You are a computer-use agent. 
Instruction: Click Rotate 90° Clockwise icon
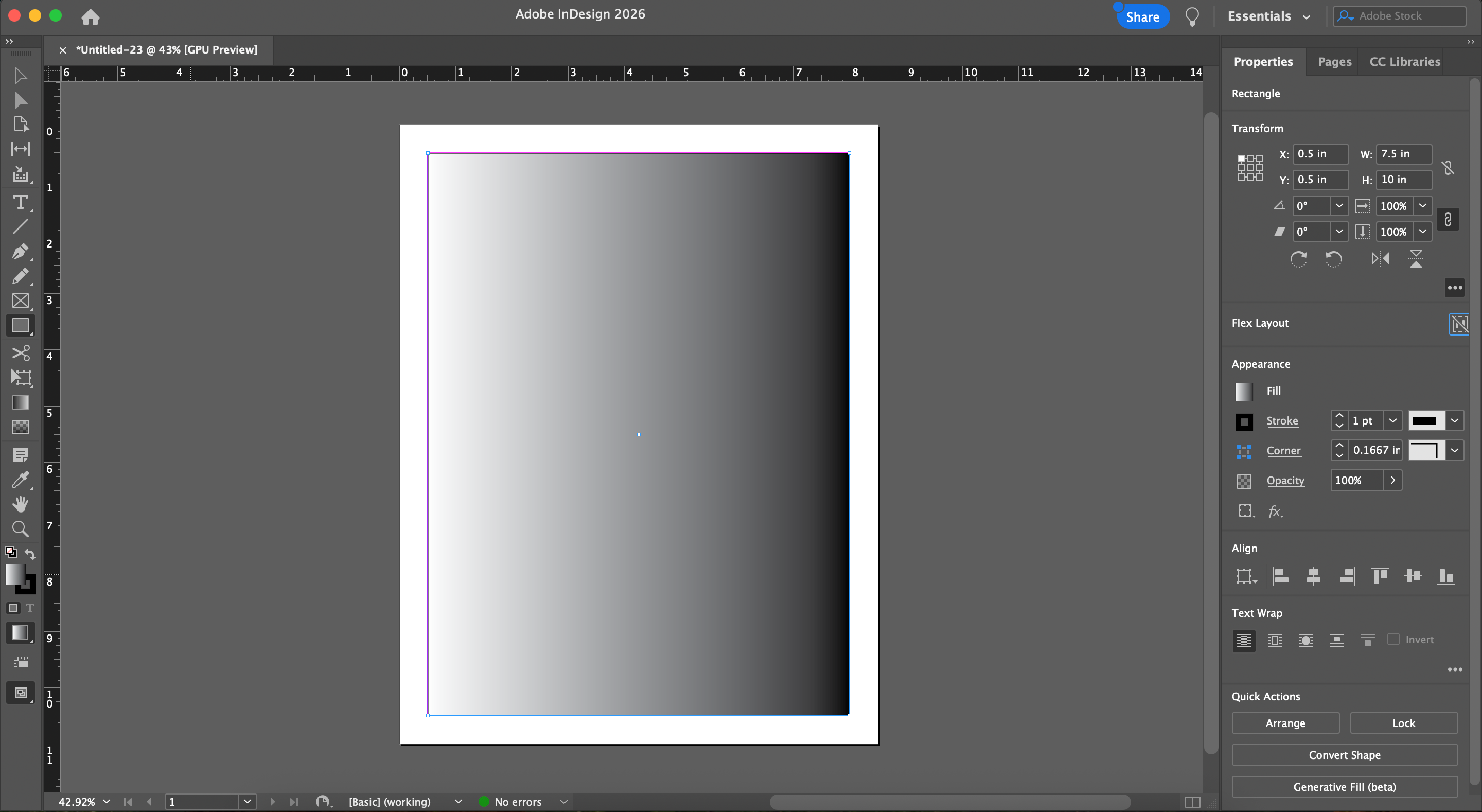[x=1298, y=259]
